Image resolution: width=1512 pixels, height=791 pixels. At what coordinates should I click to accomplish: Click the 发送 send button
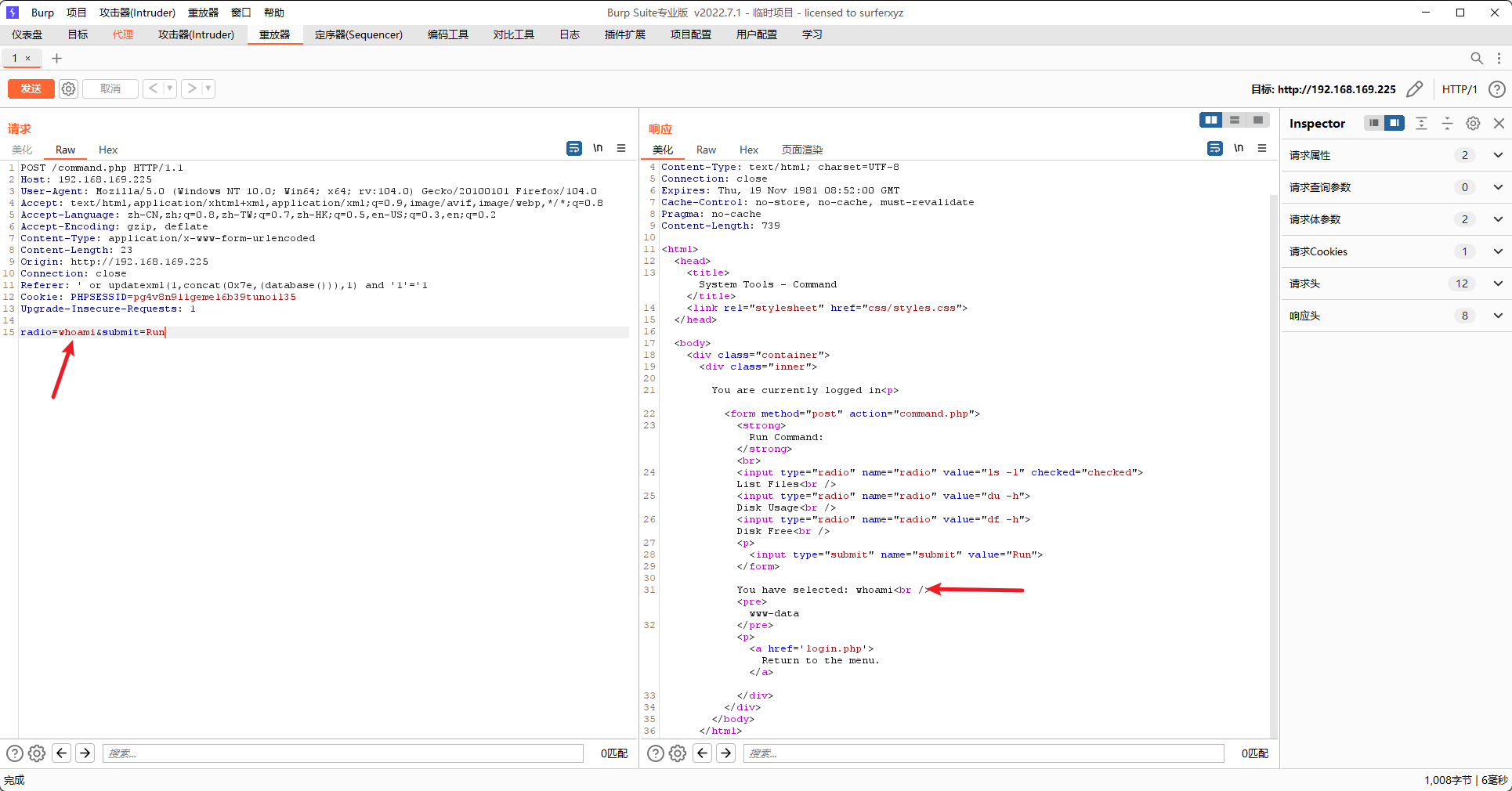tap(31, 88)
